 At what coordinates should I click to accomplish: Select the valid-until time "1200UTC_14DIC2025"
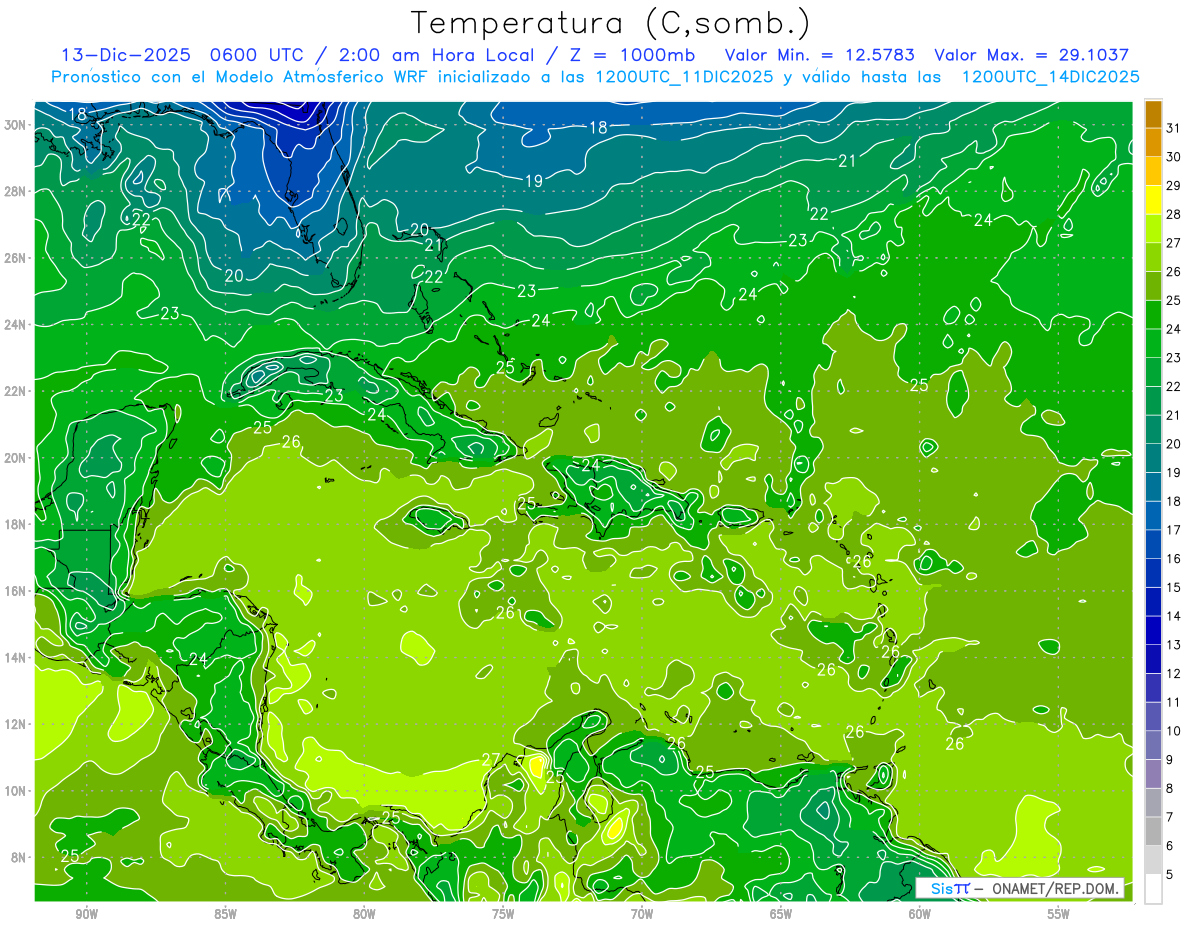1050,77
